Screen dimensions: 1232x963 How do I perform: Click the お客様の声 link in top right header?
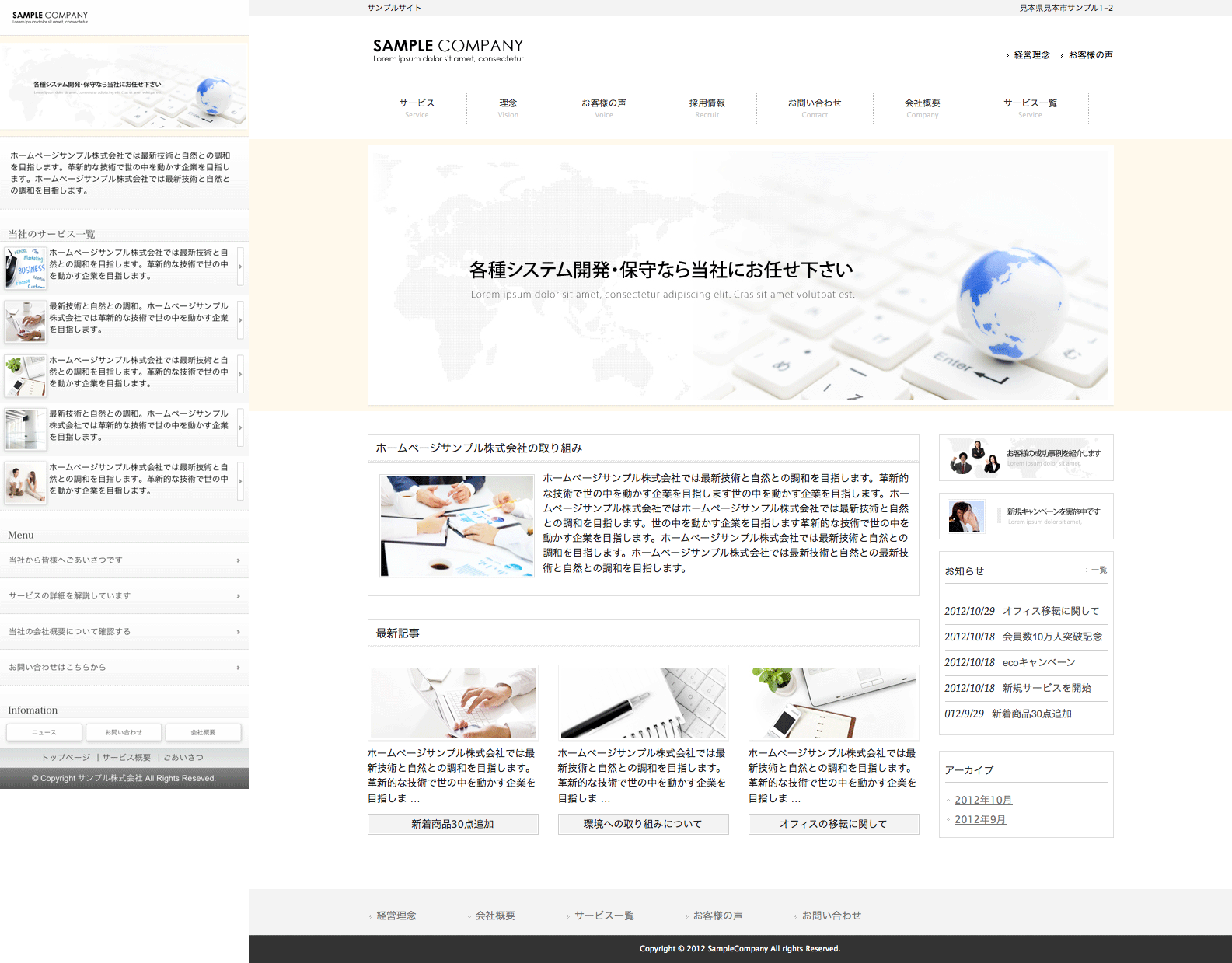coord(1090,55)
